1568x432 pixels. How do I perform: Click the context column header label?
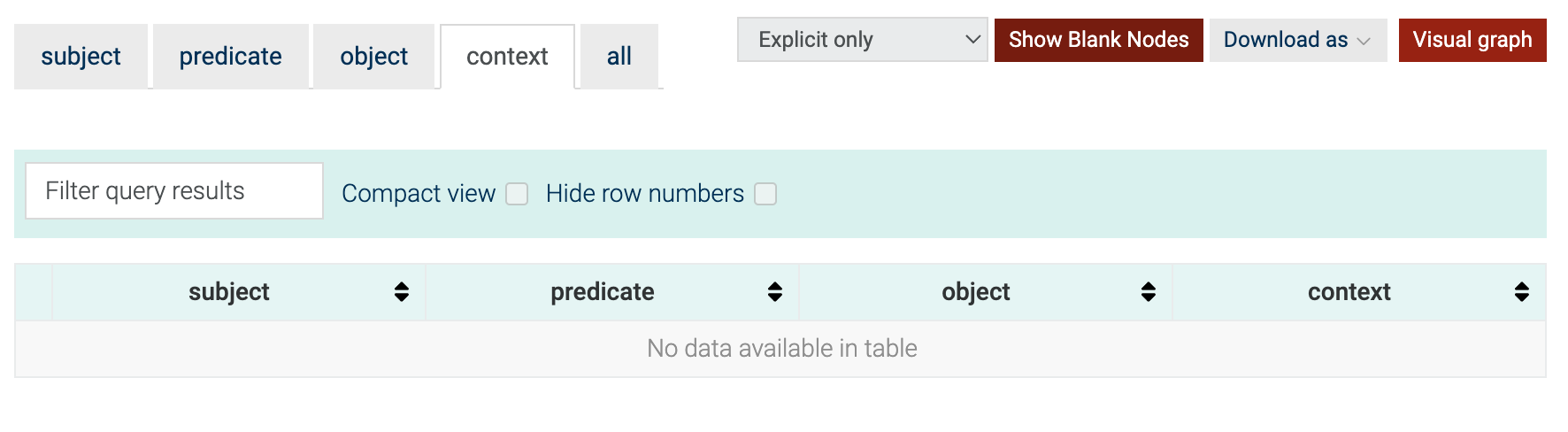[x=1349, y=292]
